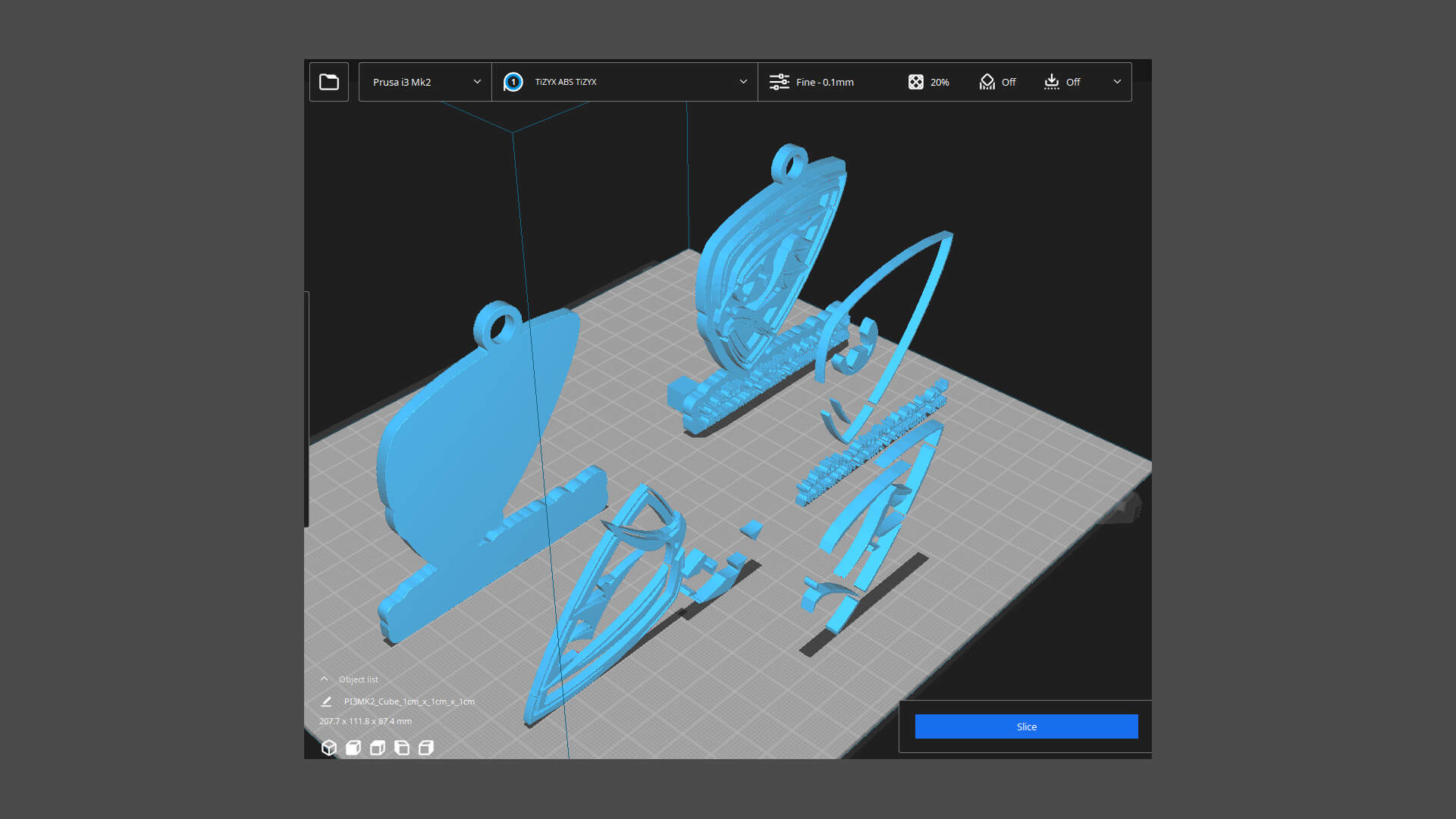Switch to left side view cube icon
The image size is (1456, 819).
(x=402, y=748)
